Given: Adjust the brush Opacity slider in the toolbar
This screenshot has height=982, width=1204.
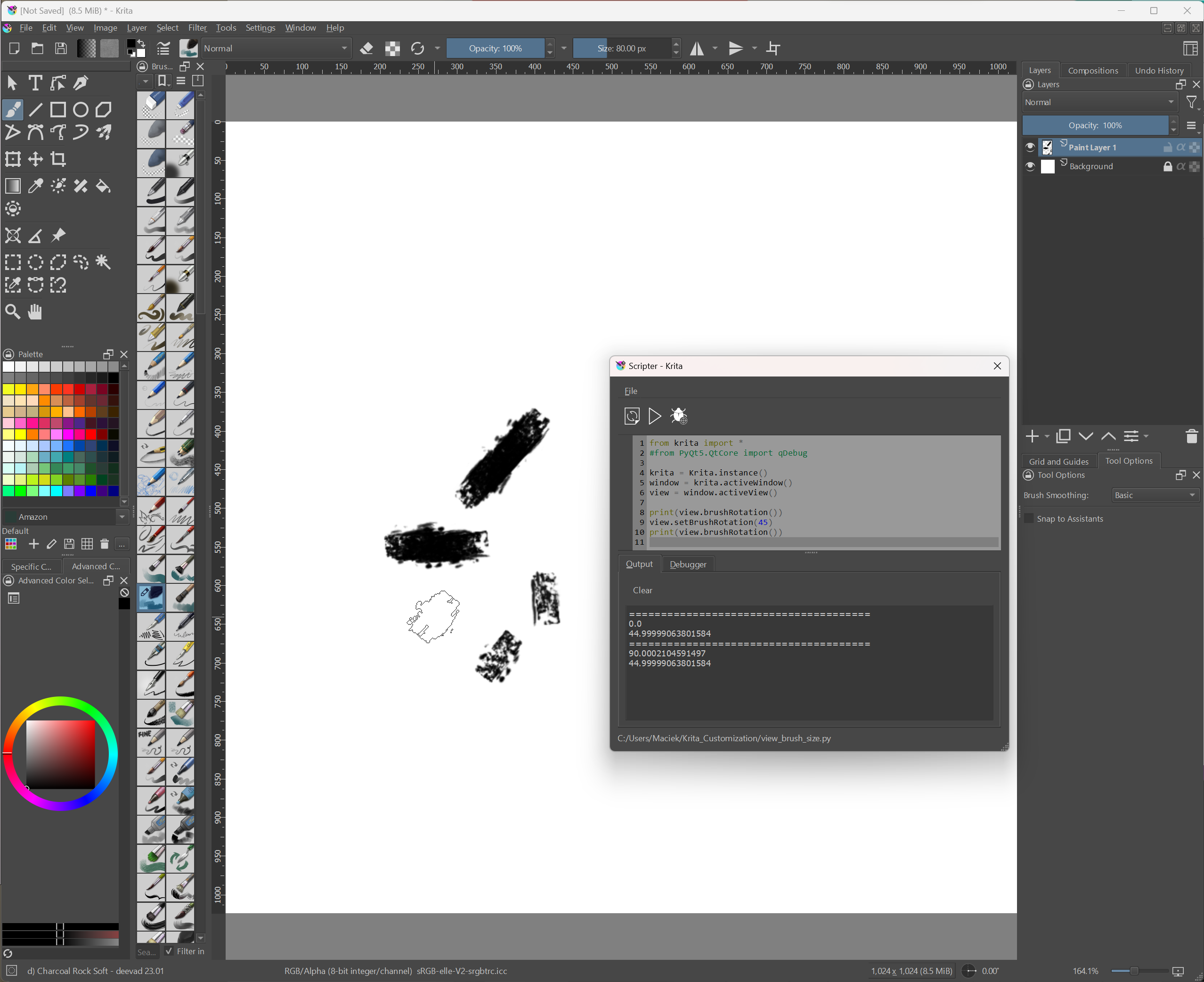Looking at the screenshot, I should tap(495, 49).
